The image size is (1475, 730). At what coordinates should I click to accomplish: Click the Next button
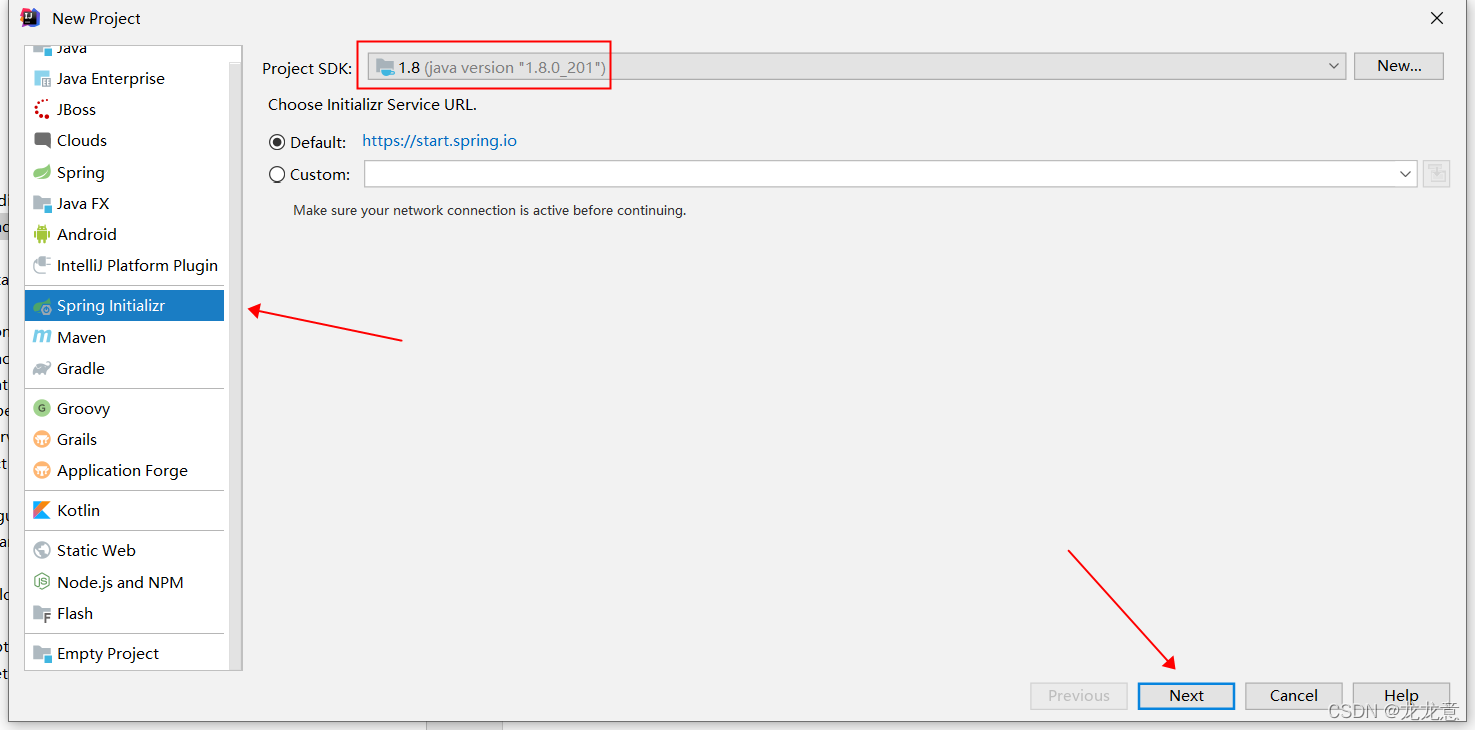pos(1186,696)
